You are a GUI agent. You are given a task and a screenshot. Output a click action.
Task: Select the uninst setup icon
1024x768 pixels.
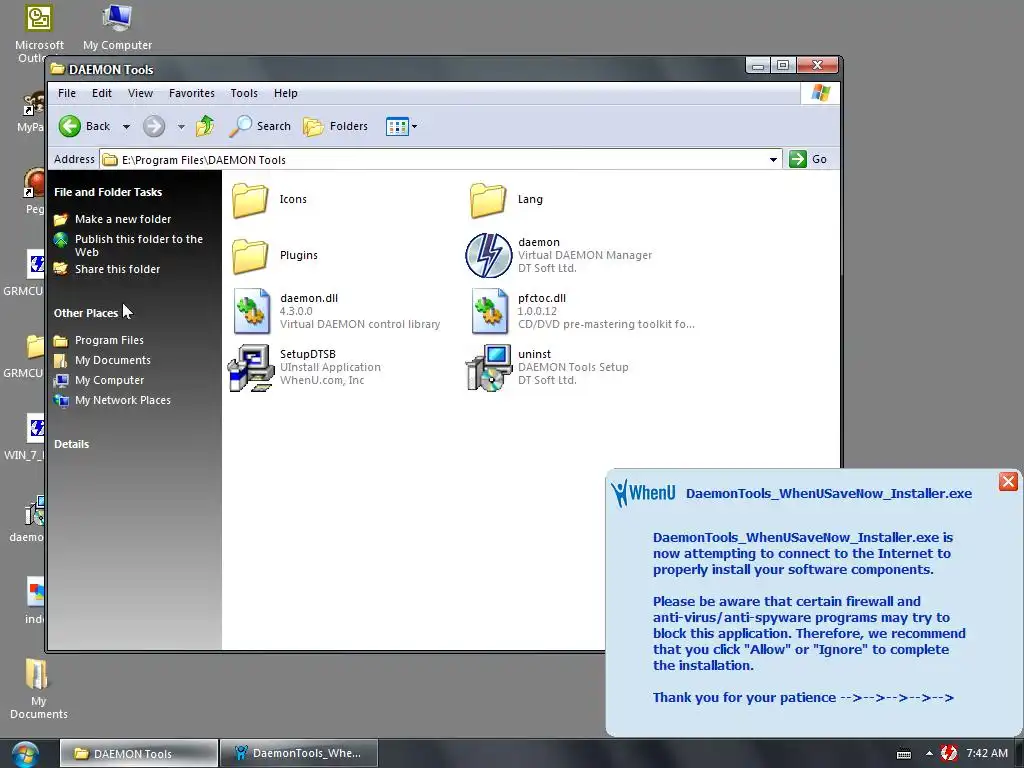(488, 368)
